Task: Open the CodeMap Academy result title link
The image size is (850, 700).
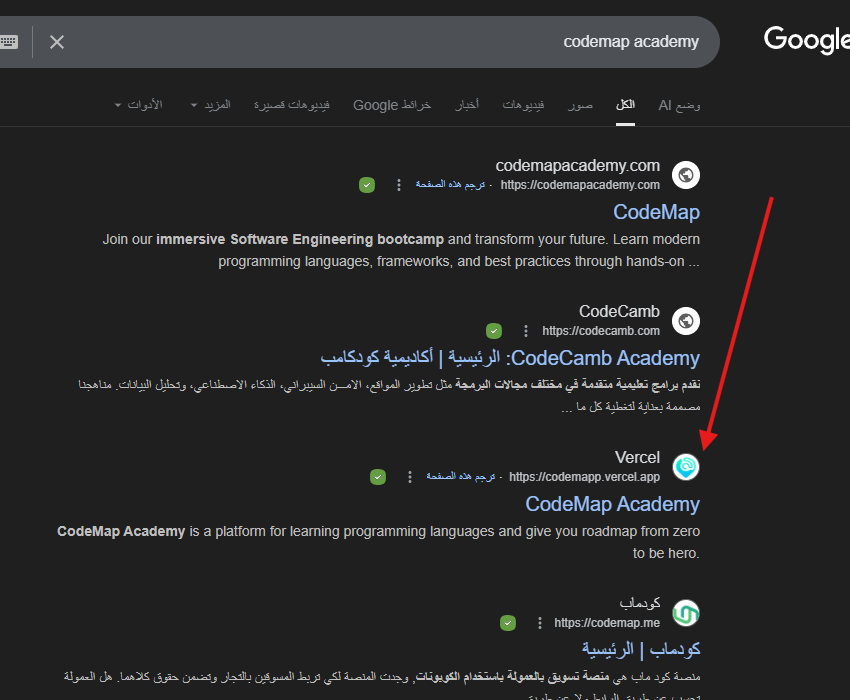Action: click(x=613, y=504)
